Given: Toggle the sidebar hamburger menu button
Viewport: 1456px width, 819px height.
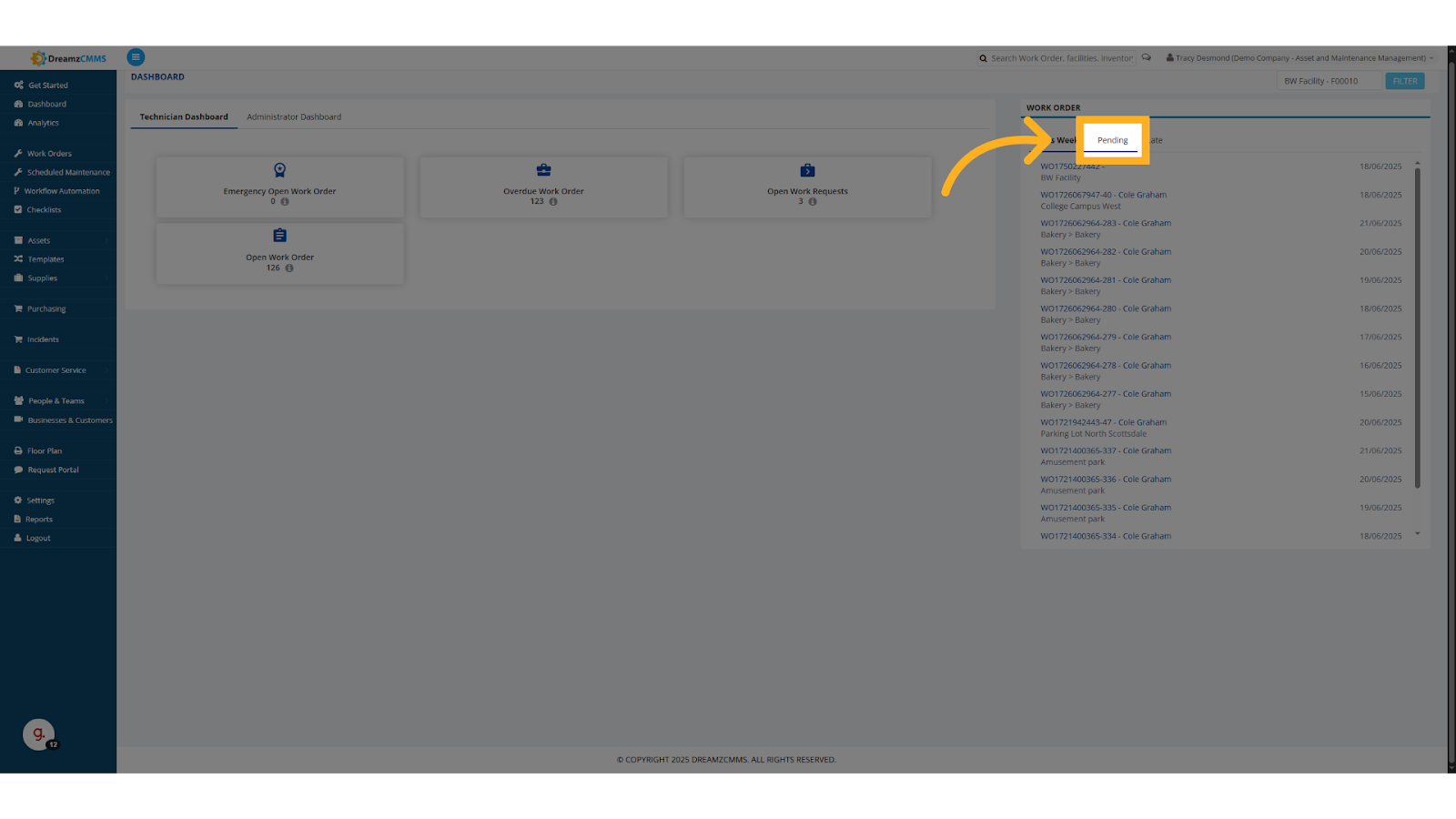Looking at the screenshot, I should click(x=136, y=57).
